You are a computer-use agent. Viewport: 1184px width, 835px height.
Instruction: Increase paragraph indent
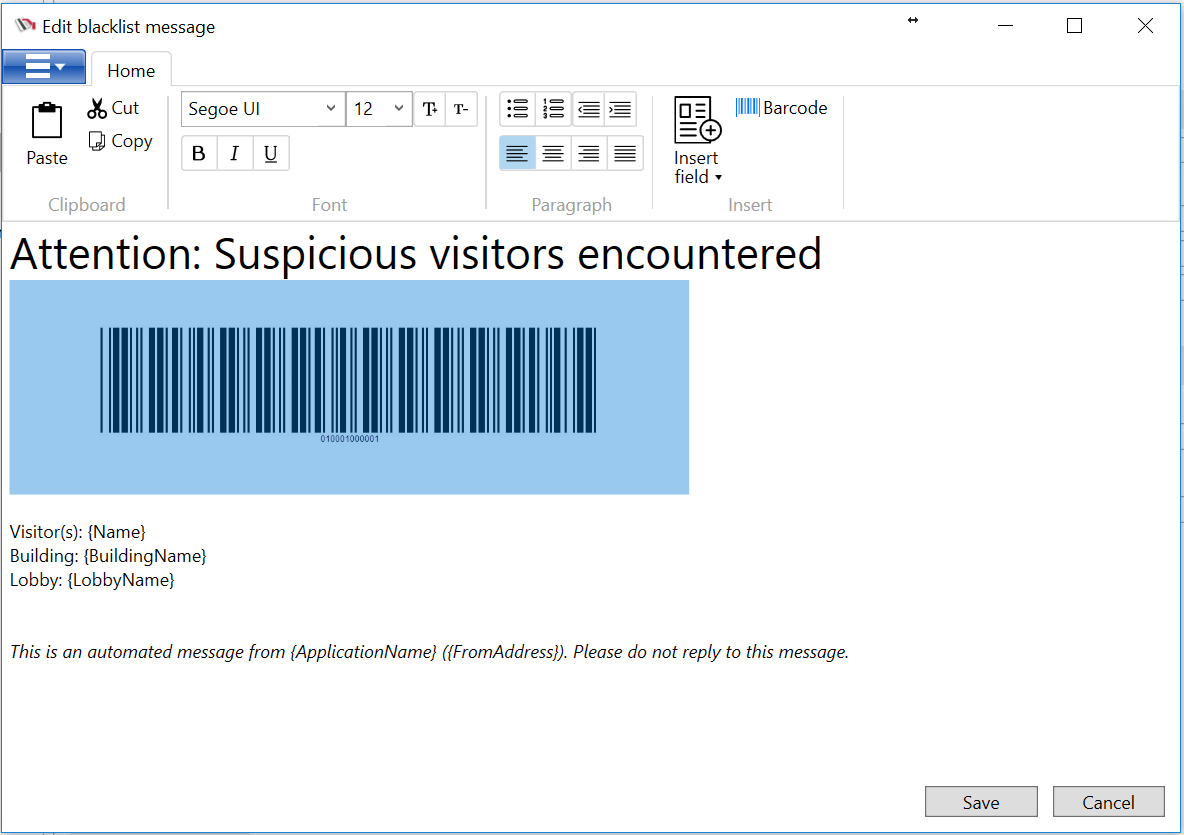(x=620, y=109)
